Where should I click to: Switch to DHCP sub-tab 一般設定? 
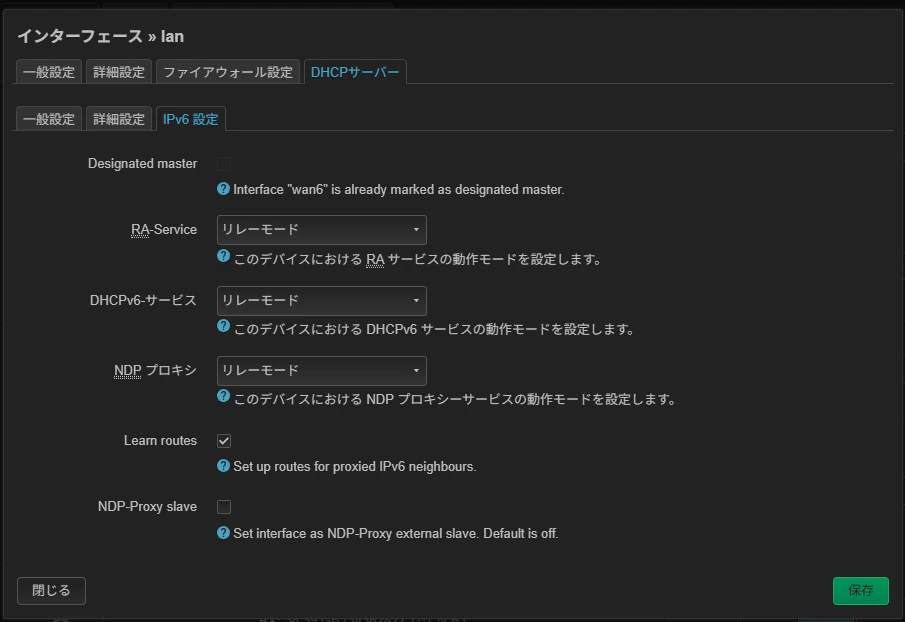[49, 119]
